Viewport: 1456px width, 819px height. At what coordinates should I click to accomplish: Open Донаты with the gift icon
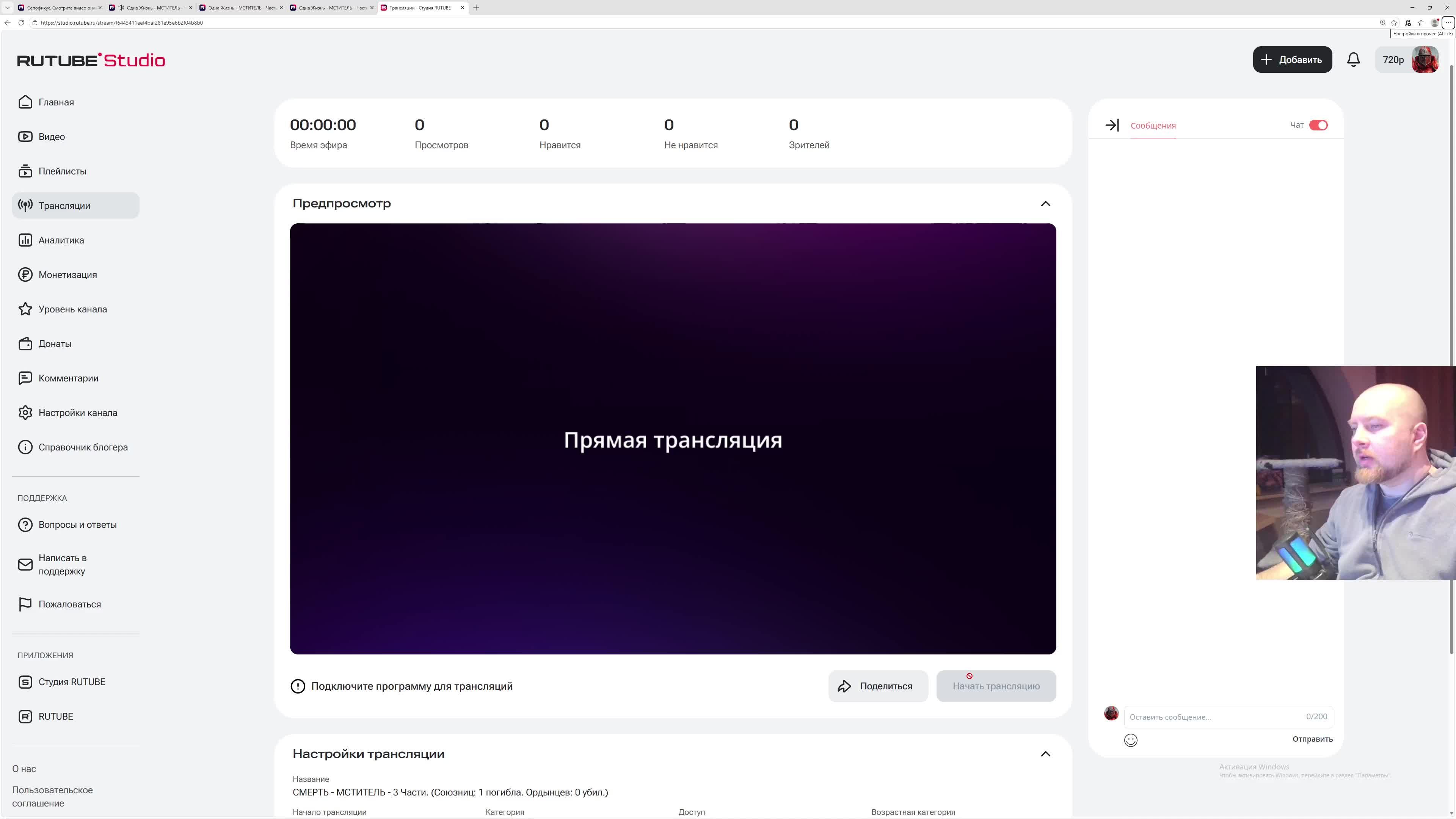pos(25,343)
